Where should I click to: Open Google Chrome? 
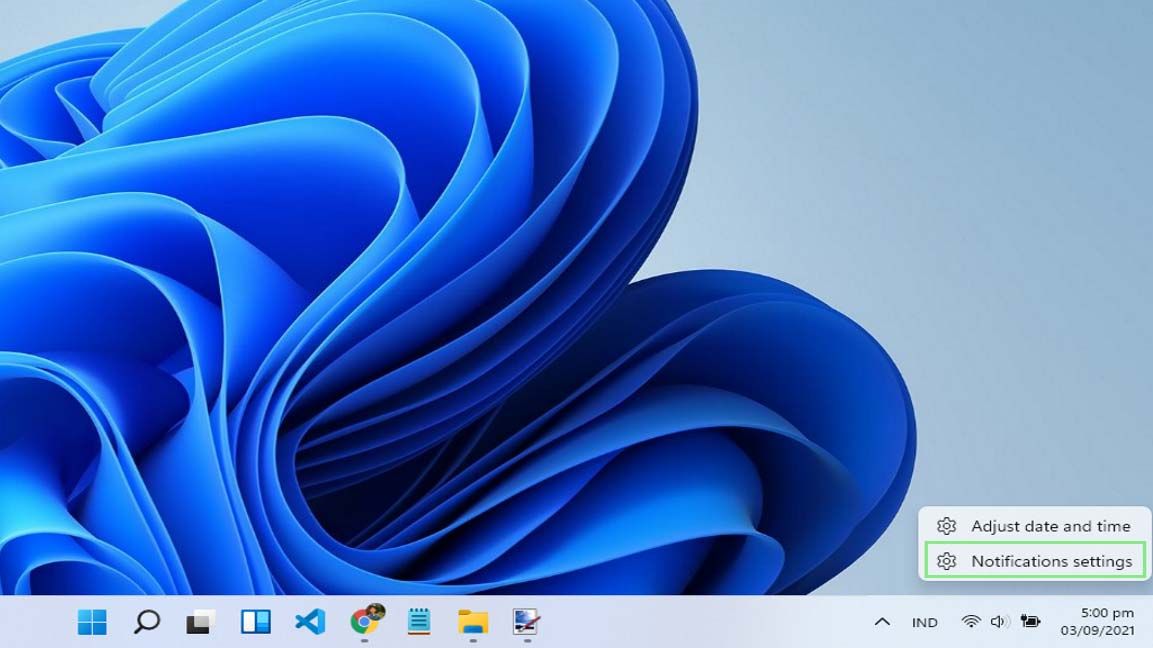click(365, 622)
